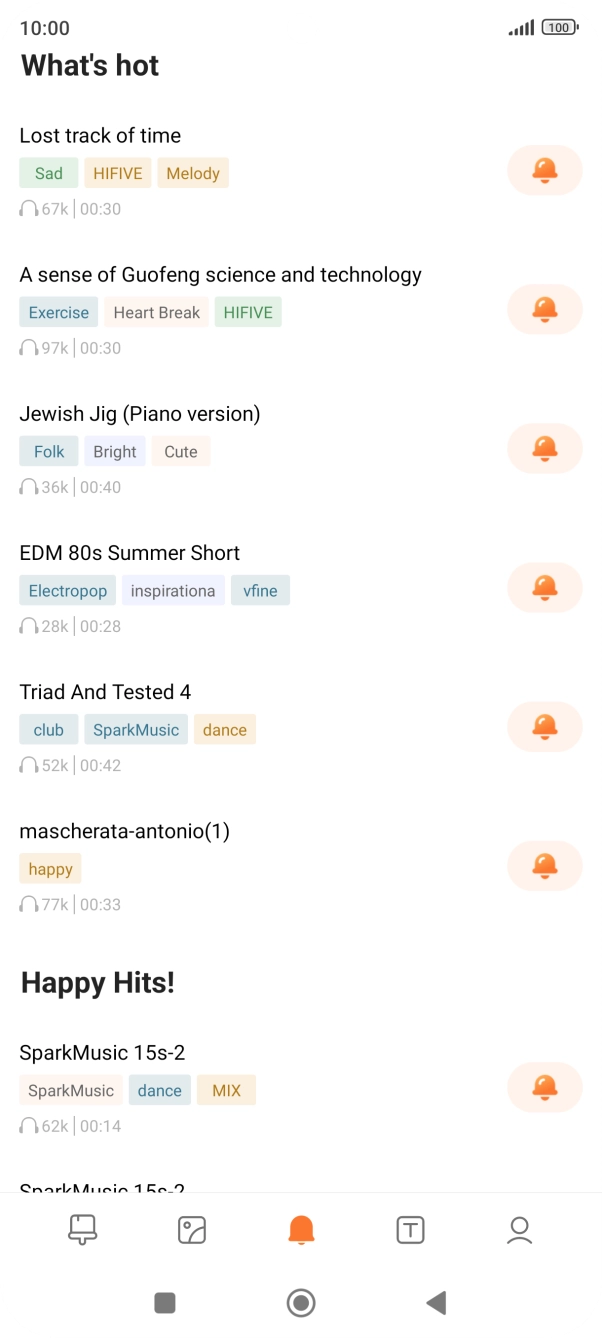Viewport: 602px width, 1338px height.
Task: Tap the bell button for Lost track of time
Action: (x=544, y=170)
